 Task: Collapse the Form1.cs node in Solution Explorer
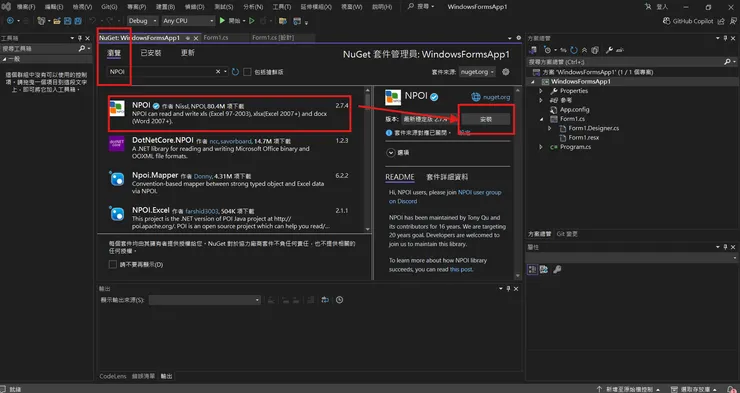pyautogui.click(x=541, y=119)
